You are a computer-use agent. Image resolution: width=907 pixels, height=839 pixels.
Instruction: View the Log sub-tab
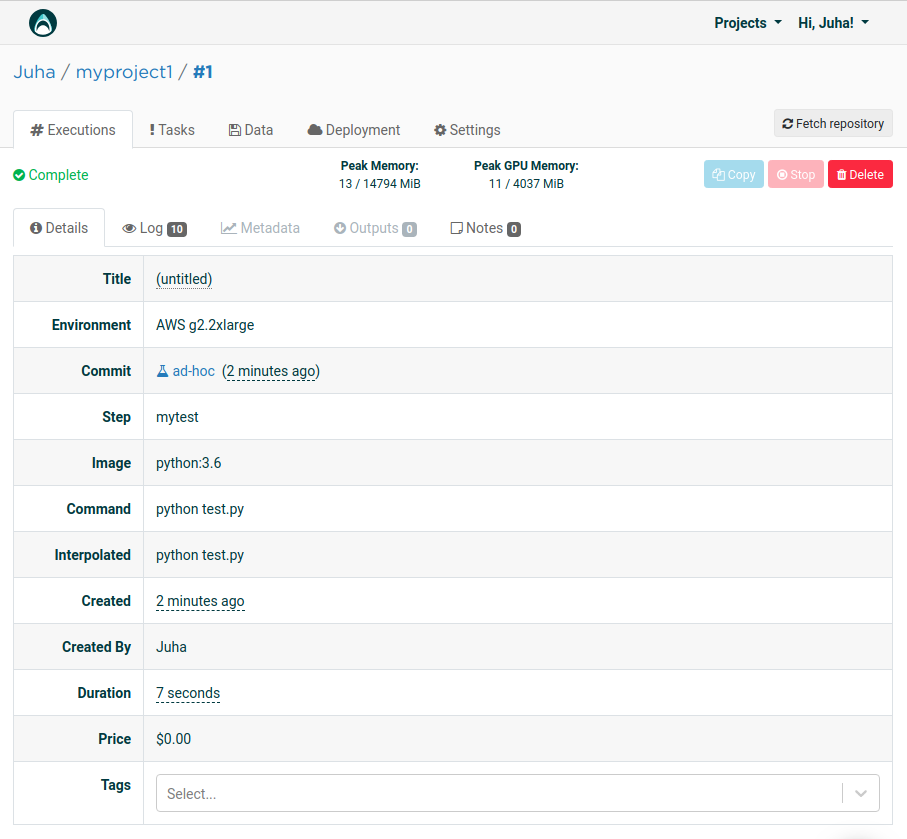tap(154, 228)
